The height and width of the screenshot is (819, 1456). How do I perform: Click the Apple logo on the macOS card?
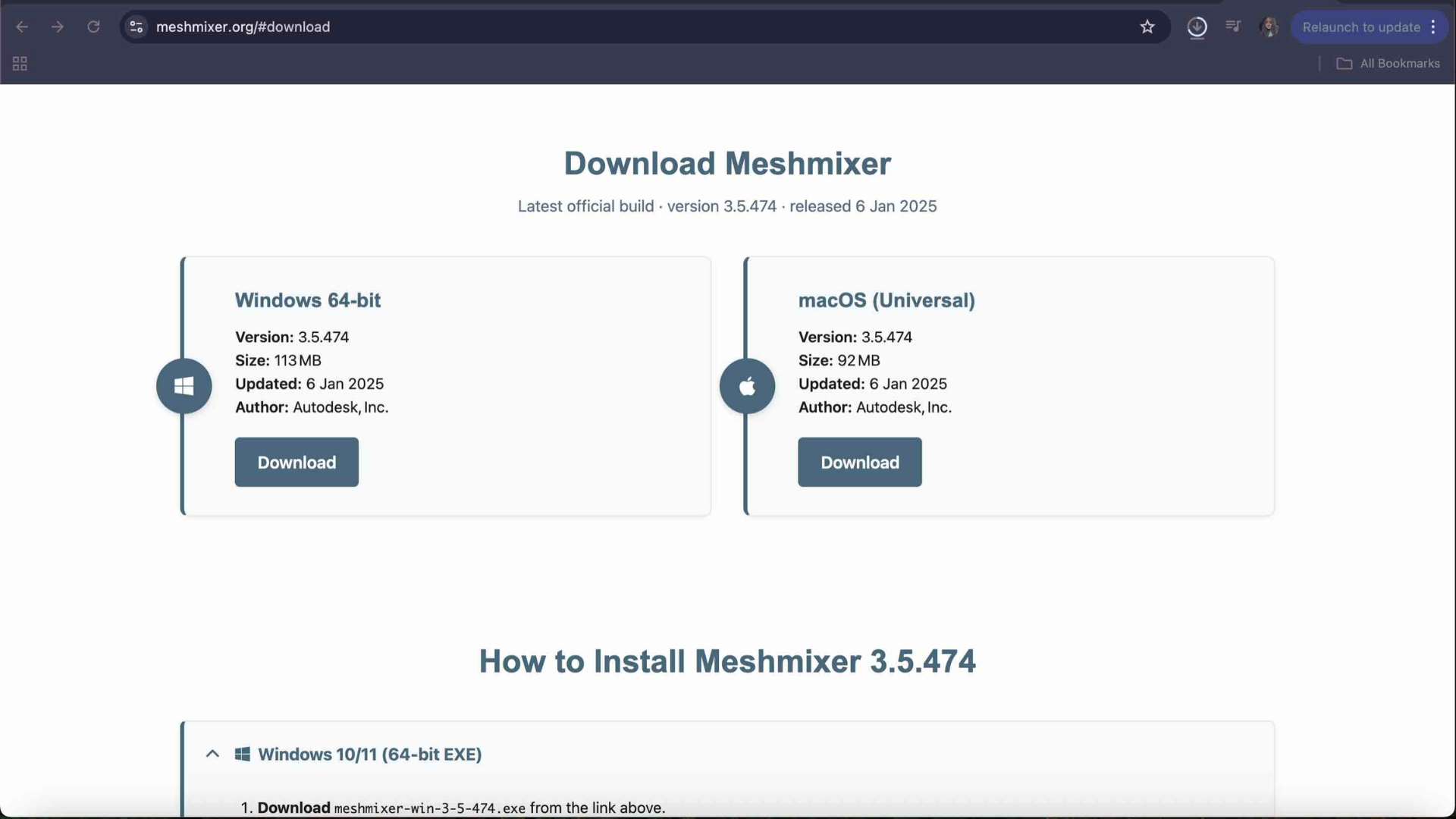point(747,386)
